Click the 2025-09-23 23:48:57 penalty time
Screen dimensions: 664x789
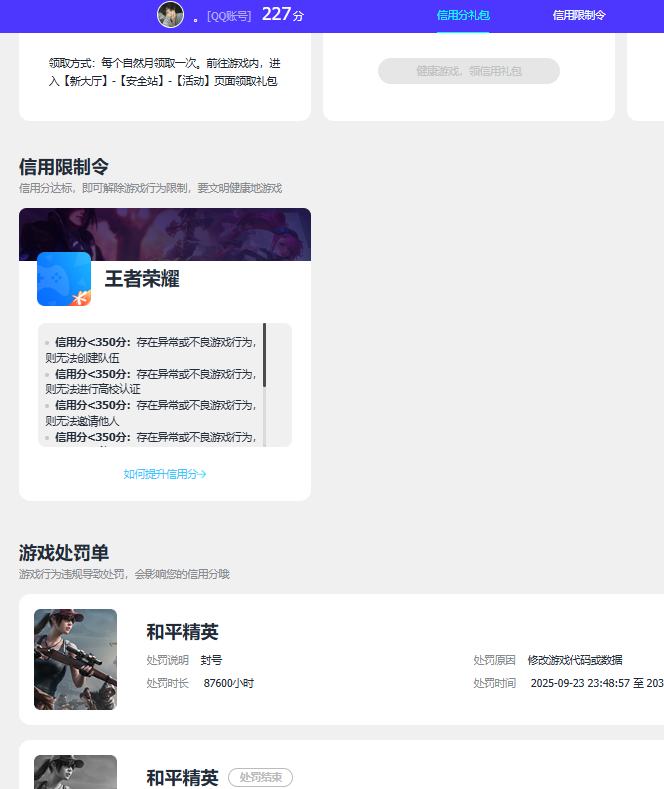580,683
